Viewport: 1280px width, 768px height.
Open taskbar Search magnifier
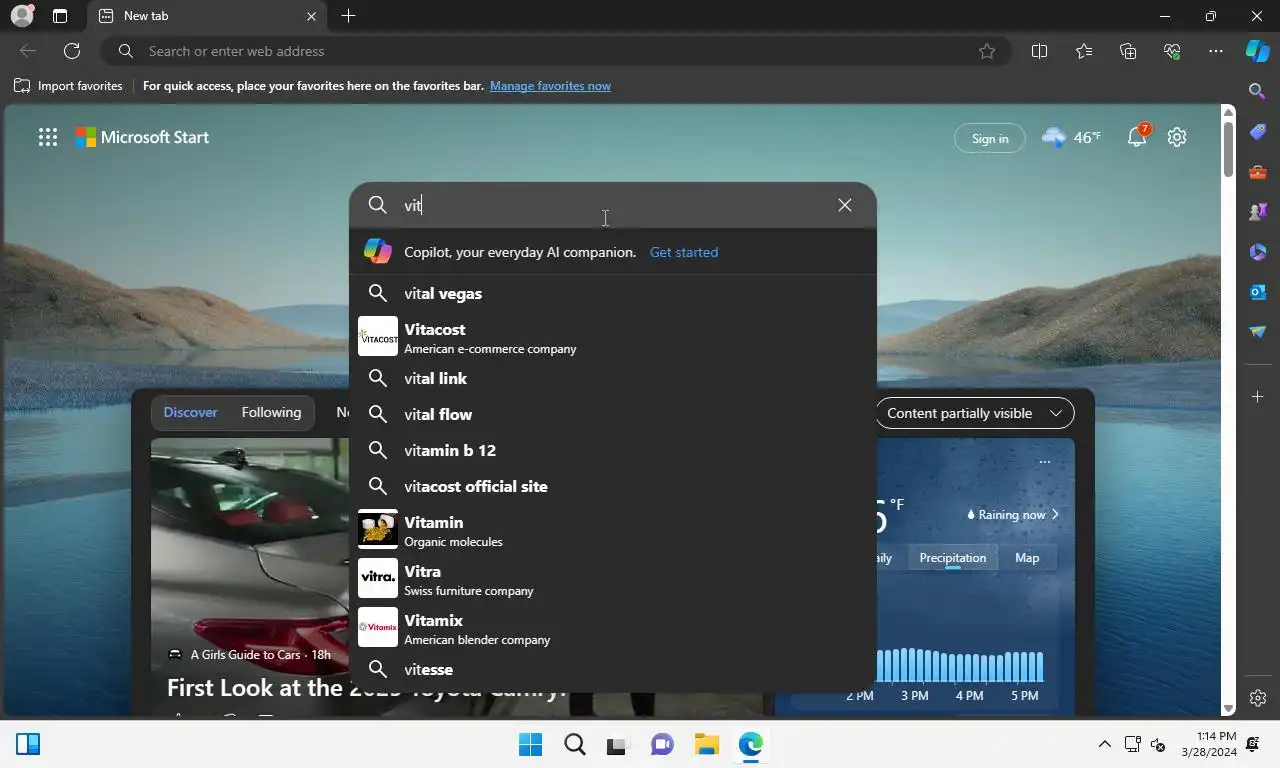pyautogui.click(x=574, y=744)
